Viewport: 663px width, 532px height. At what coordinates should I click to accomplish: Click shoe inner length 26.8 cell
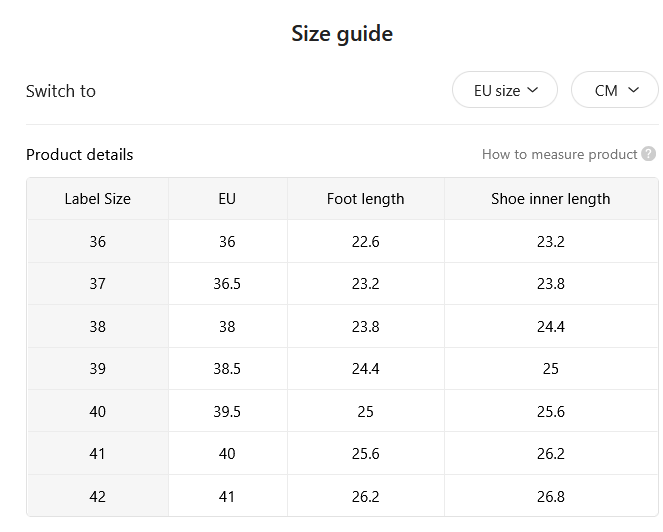(551, 496)
